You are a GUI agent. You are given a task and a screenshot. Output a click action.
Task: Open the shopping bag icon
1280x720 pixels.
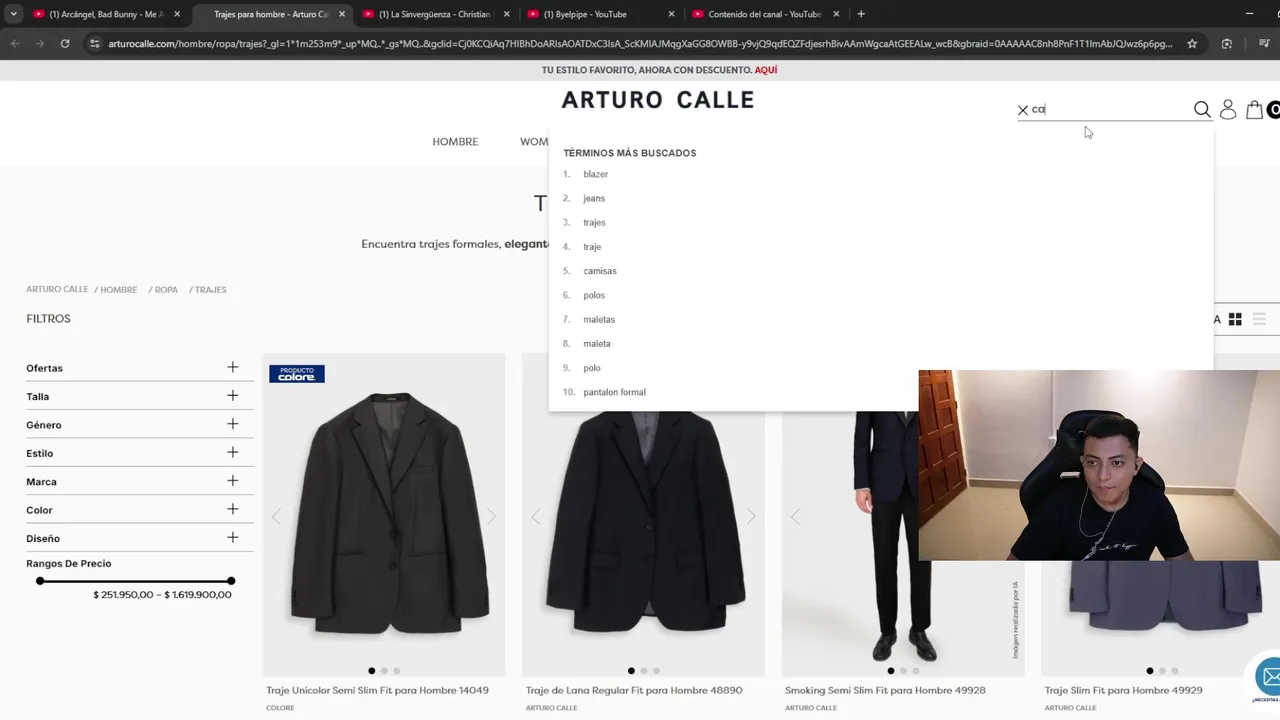click(1254, 110)
